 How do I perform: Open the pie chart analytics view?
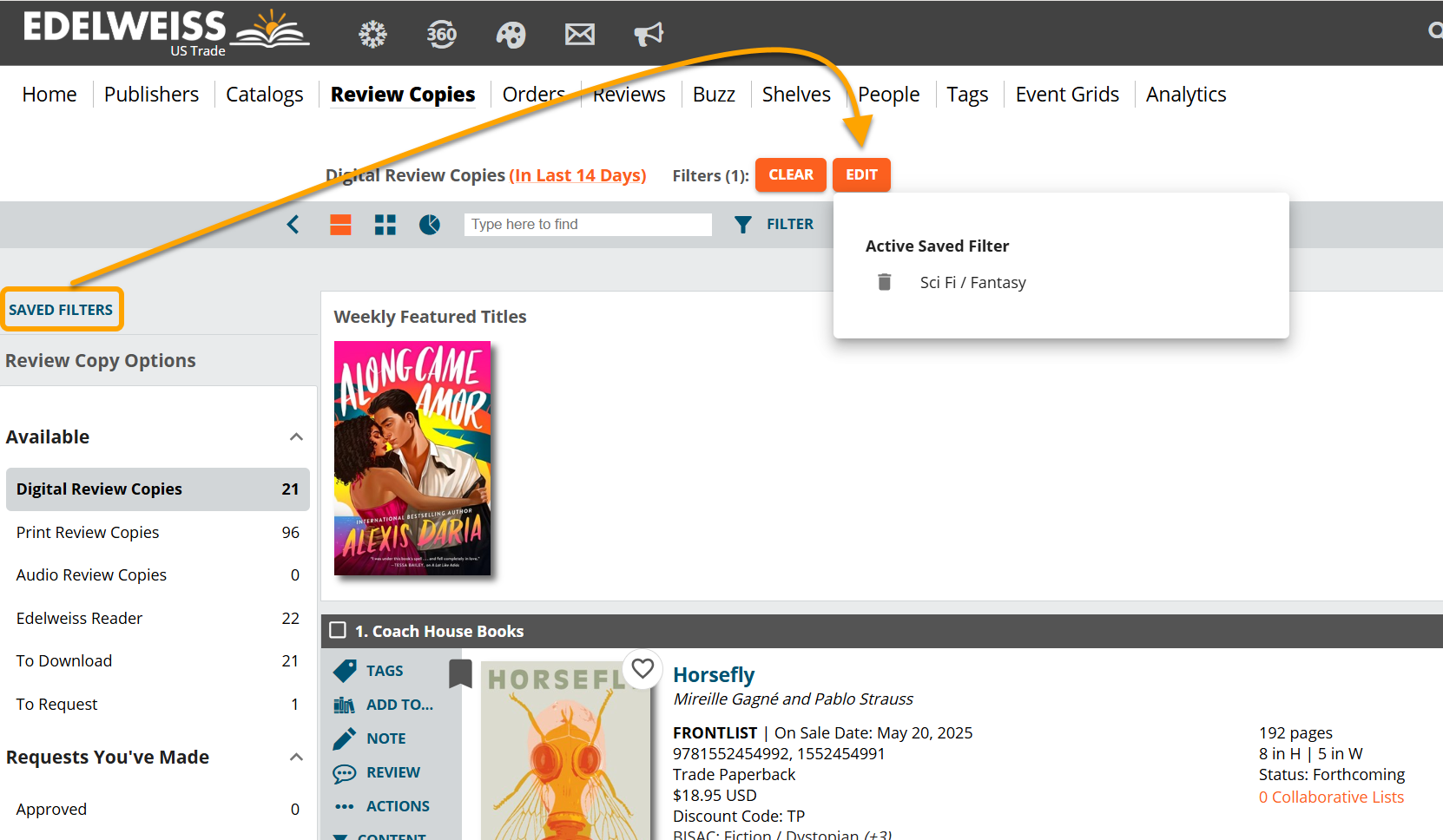[430, 225]
